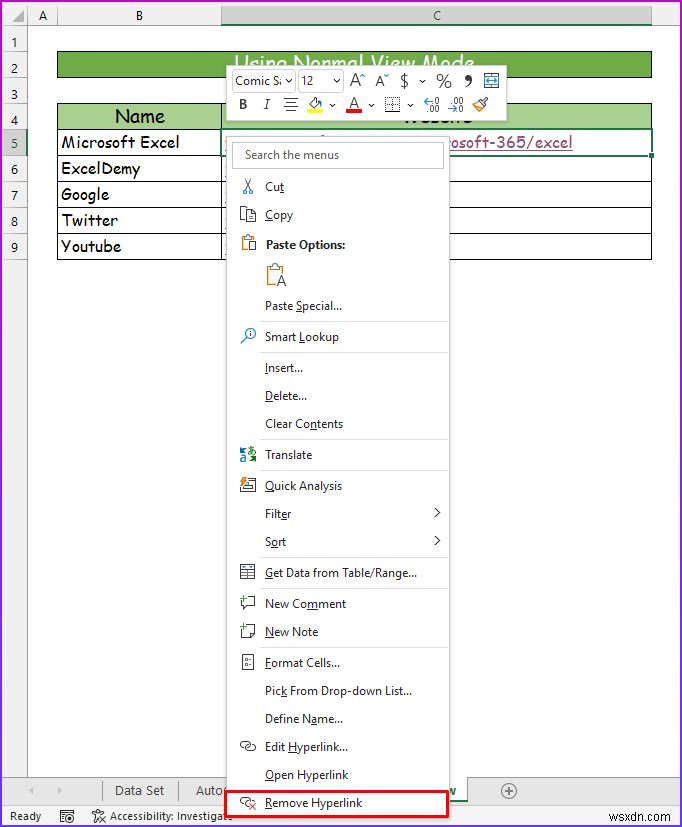Click the center align icon
Viewport: 682px width, 827px height.
point(290,104)
